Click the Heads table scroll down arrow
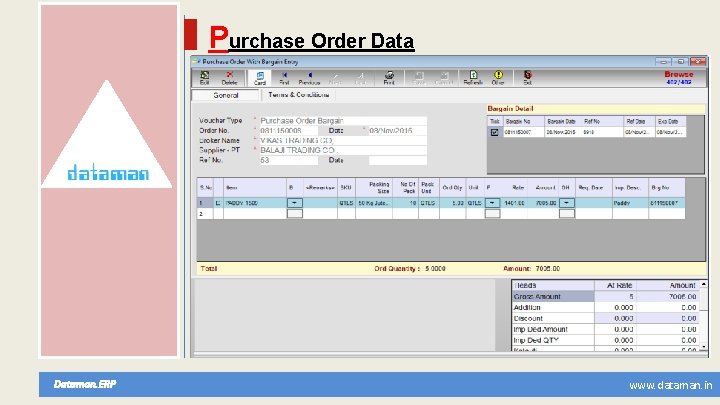 [703, 347]
